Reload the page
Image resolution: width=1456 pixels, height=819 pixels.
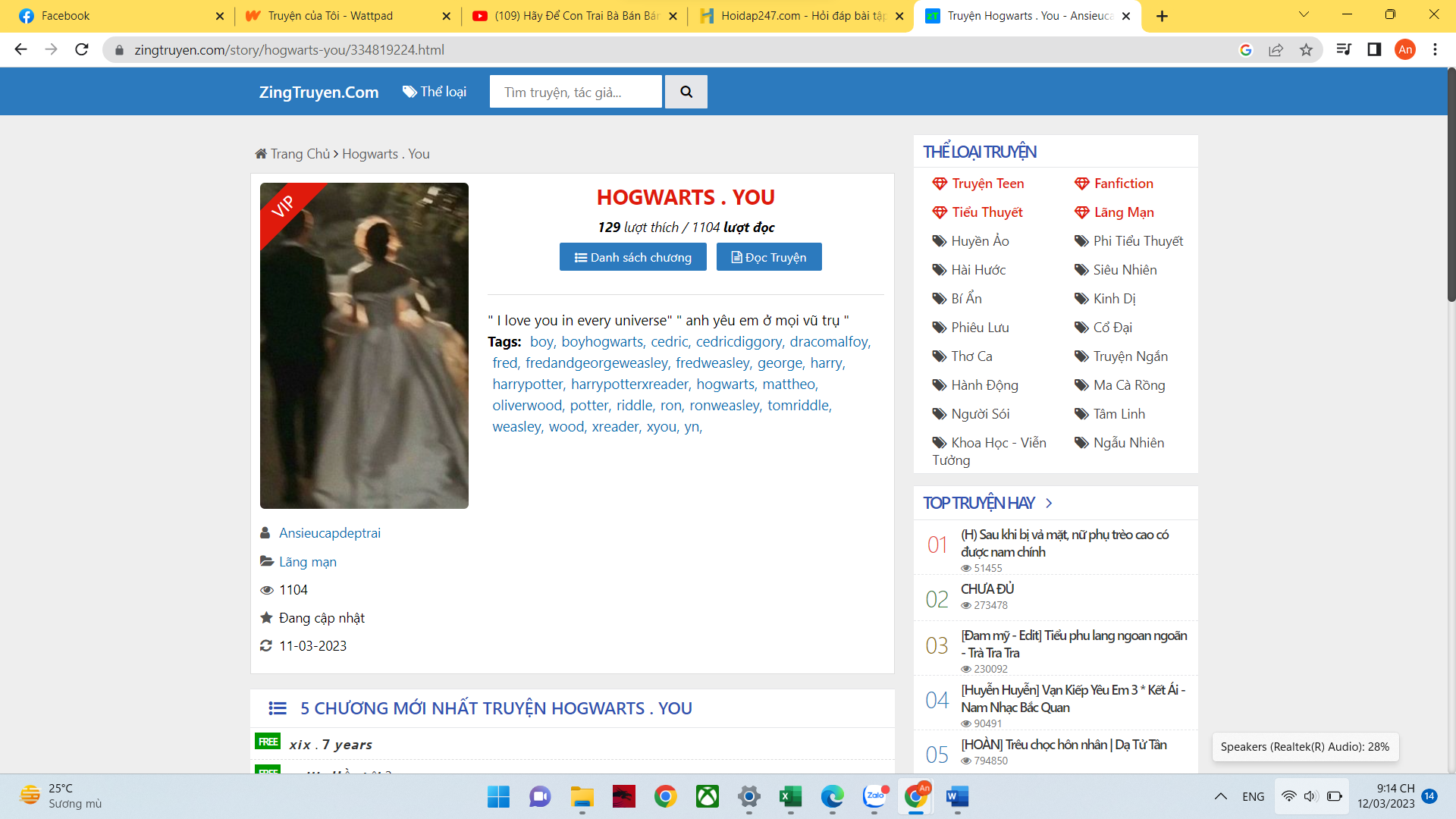pos(82,50)
